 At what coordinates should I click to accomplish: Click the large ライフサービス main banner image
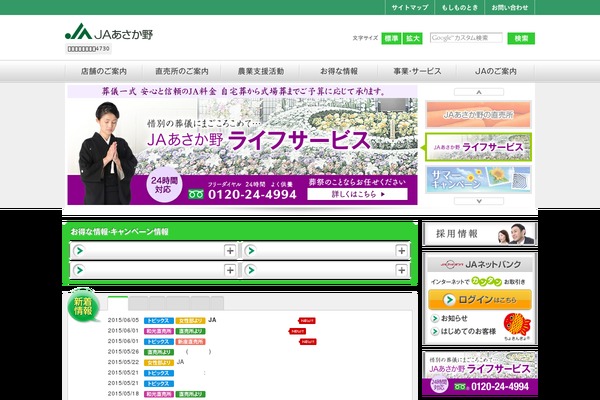tap(243, 145)
